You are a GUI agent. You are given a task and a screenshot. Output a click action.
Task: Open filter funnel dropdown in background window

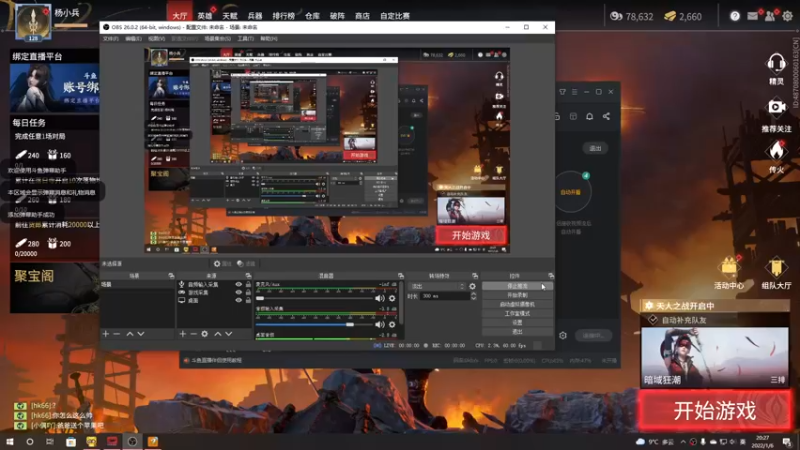(562, 92)
